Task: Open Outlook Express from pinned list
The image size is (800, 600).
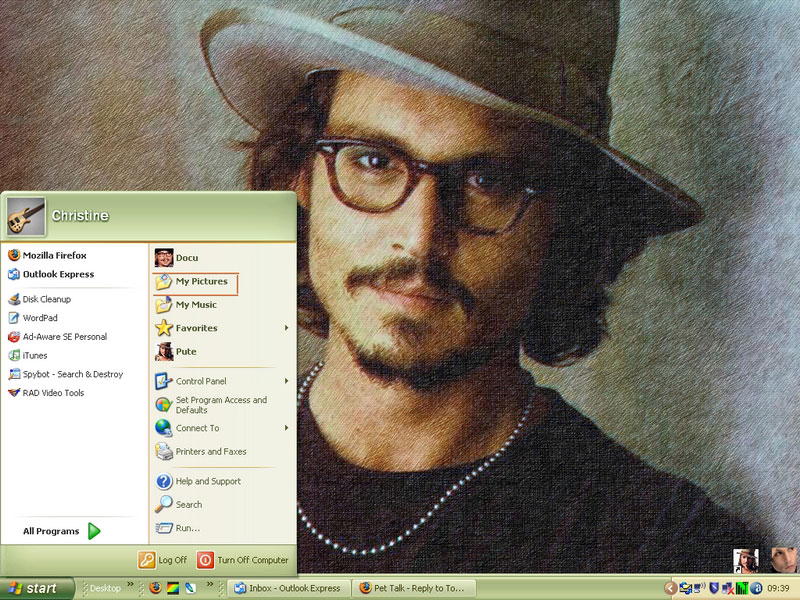Action: [58, 274]
